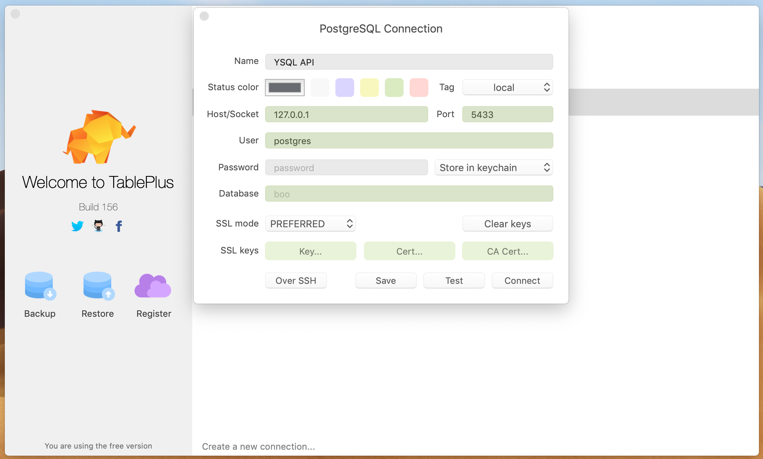The image size is (763, 459).
Task: Click the Test connection button
Action: click(x=454, y=281)
